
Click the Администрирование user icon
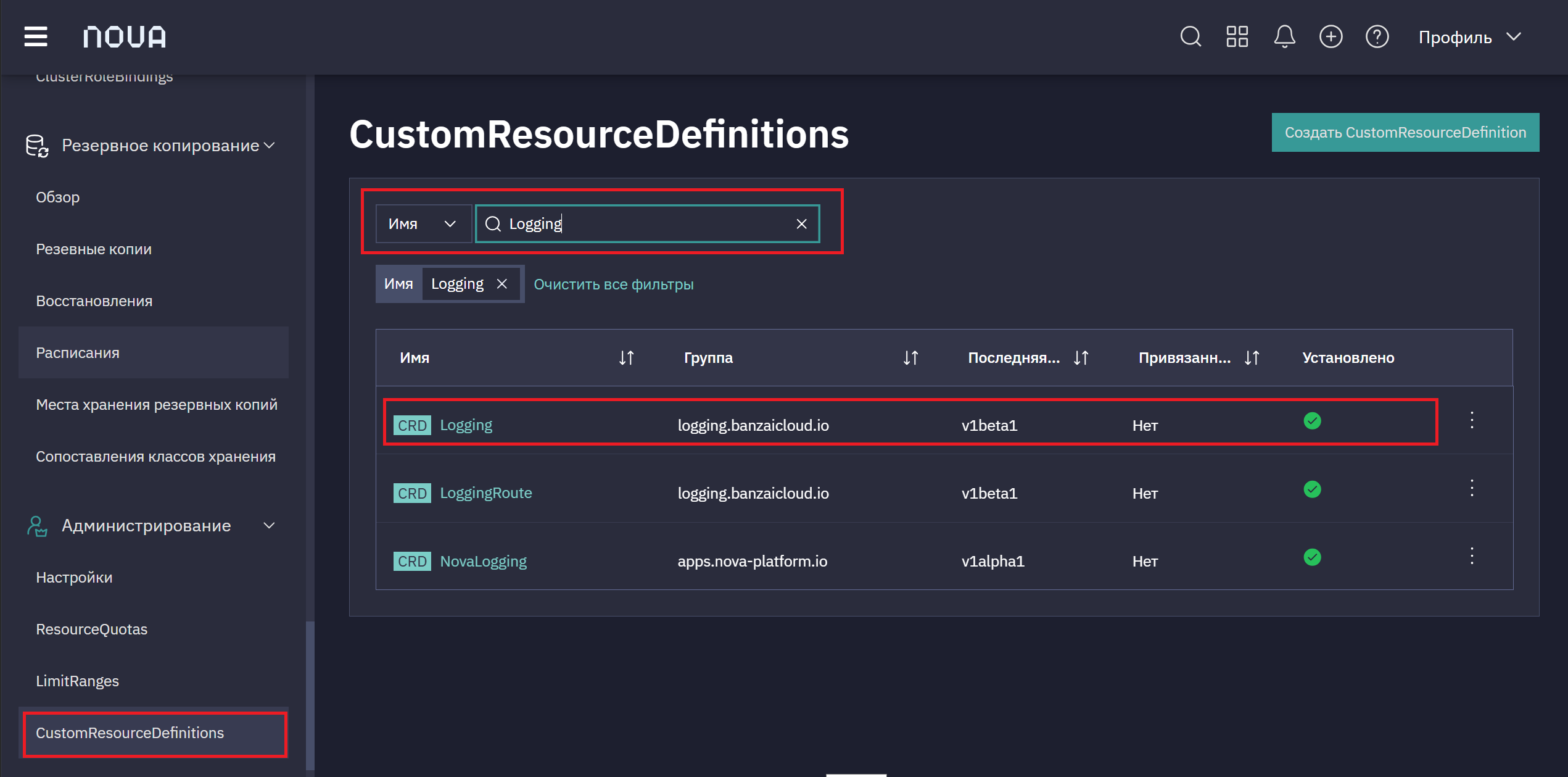(37, 526)
